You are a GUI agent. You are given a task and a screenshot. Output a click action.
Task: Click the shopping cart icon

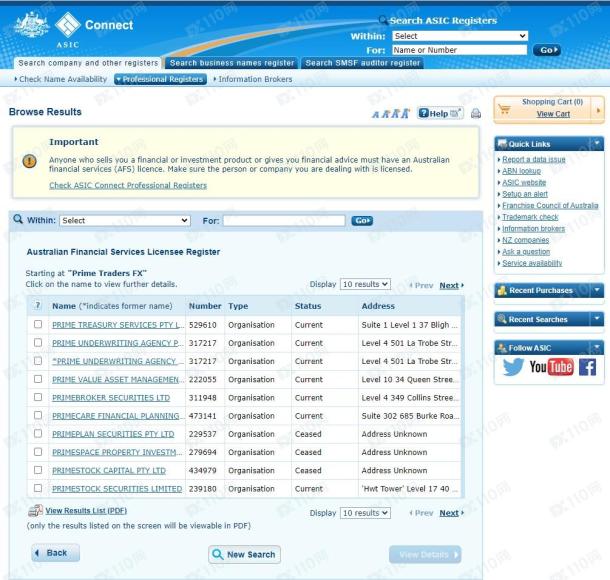point(505,109)
